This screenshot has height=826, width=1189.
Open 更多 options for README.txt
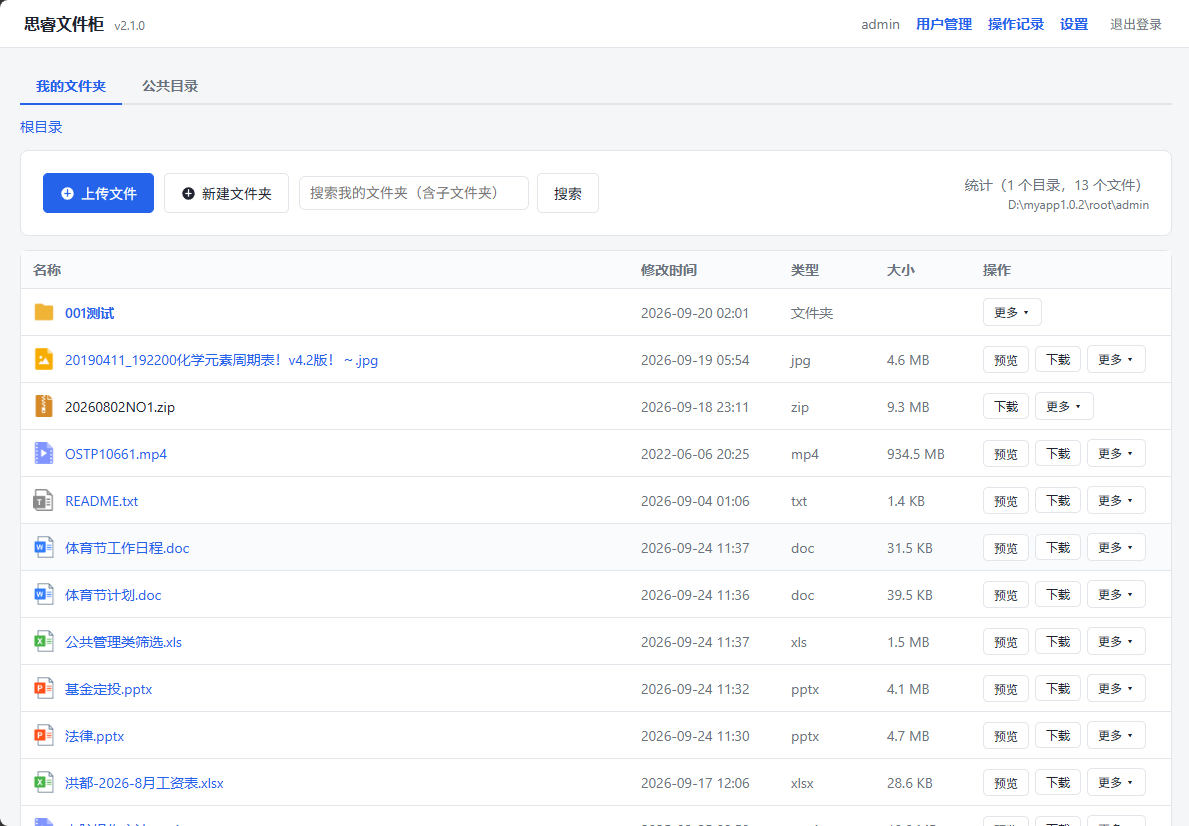click(1115, 501)
